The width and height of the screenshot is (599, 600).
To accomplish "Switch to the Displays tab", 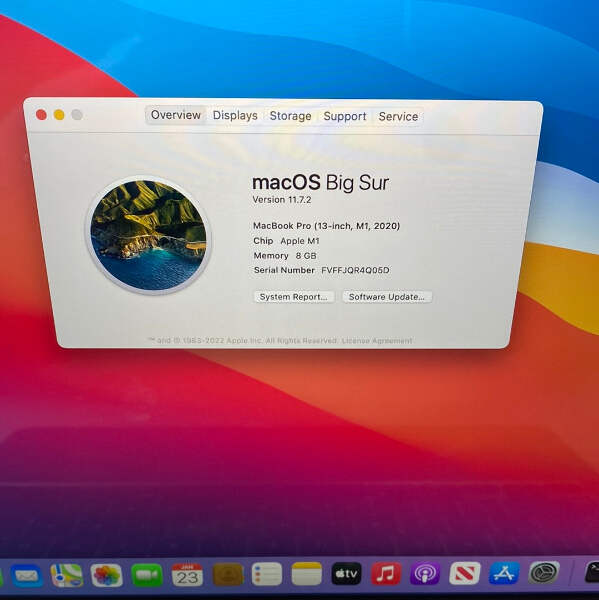I will (235, 115).
